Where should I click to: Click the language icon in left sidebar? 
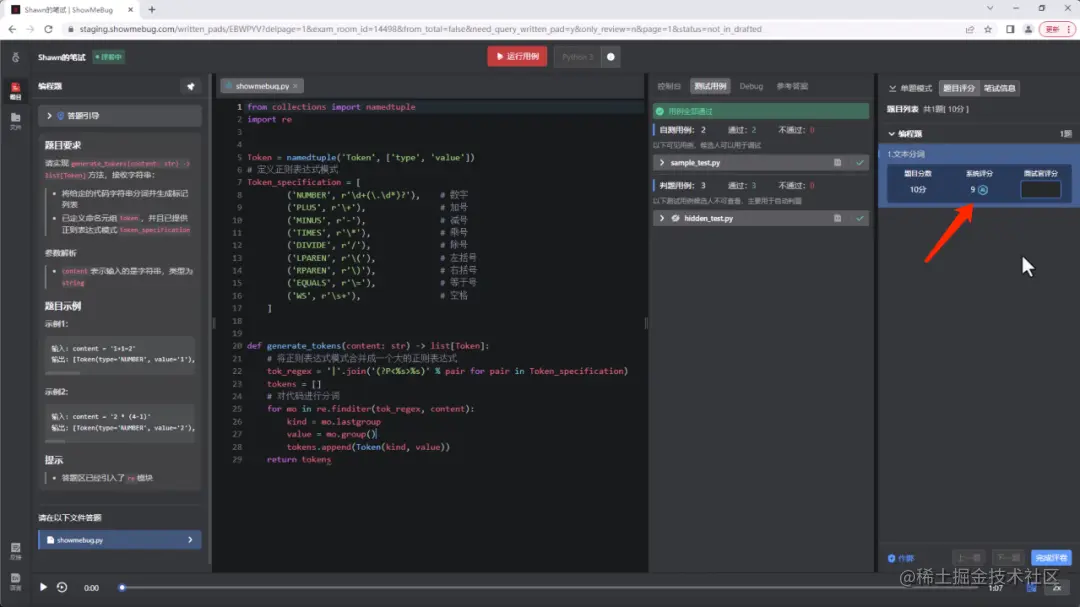[x=15, y=581]
